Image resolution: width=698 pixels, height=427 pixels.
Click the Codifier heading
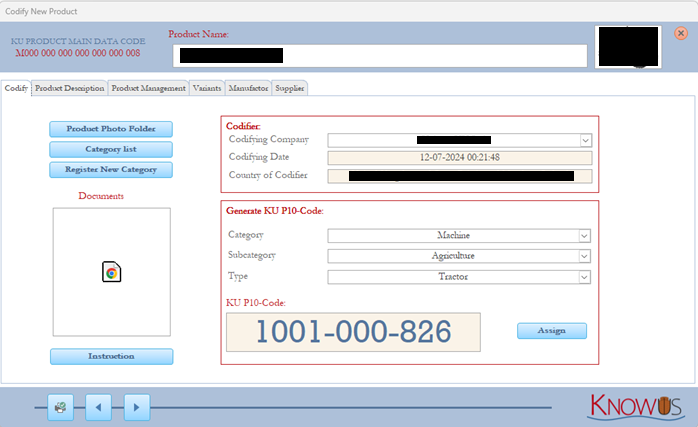[x=243, y=126]
